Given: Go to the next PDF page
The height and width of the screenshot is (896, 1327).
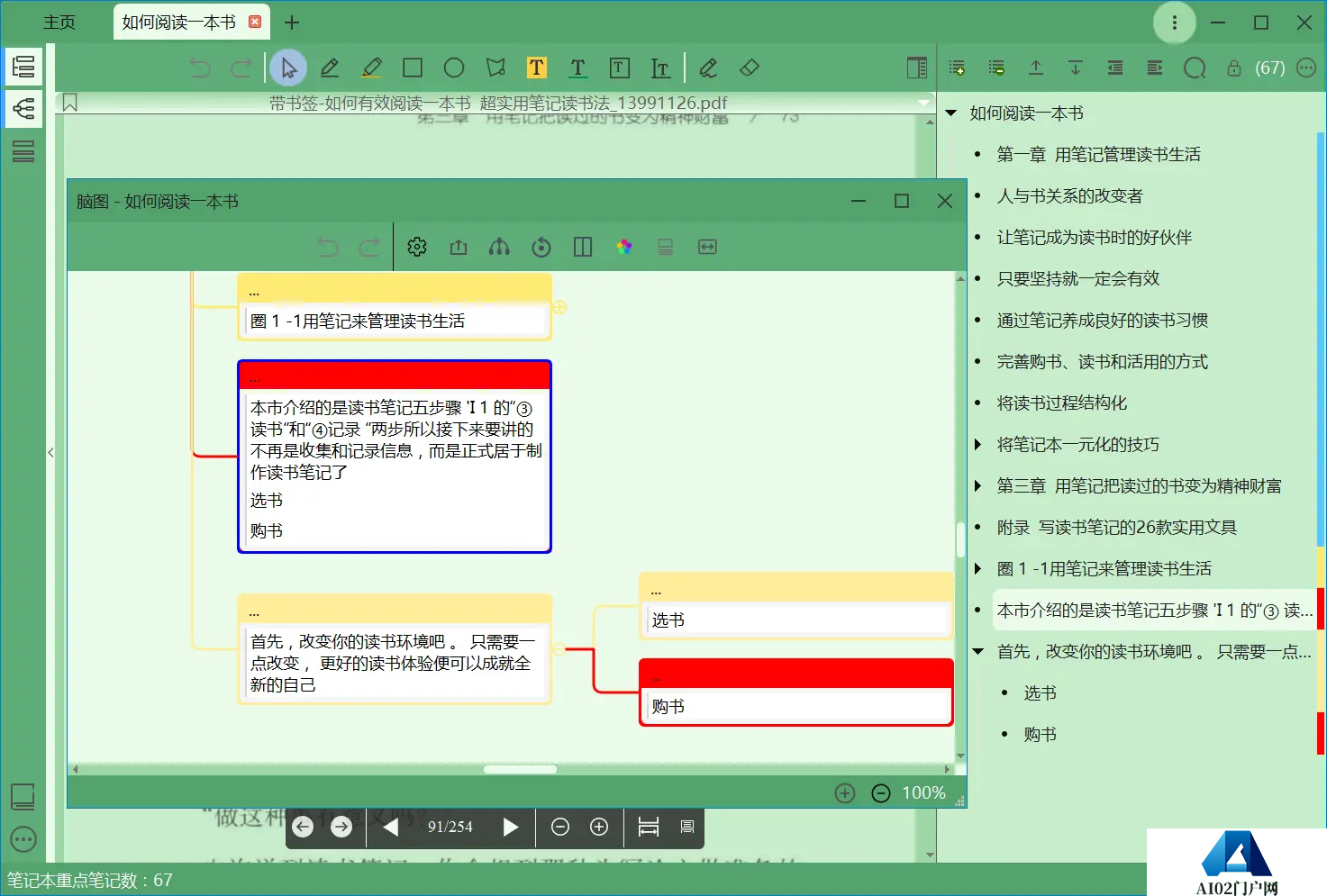Looking at the screenshot, I should [510, 827].
